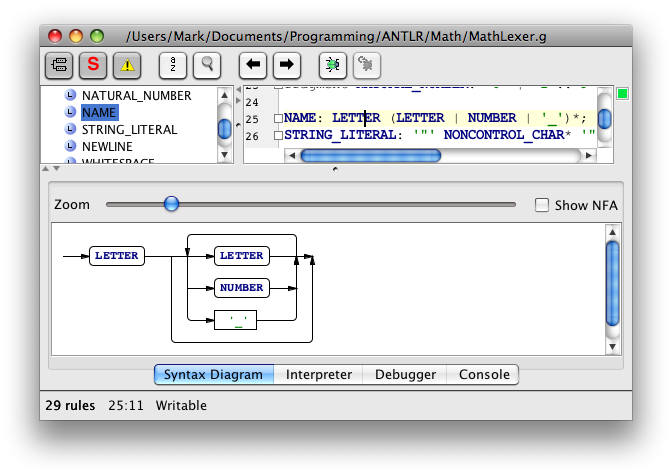Click the magnifying glass find button
The height and width of the screenshot is (475, 672).
coord(207,65)
